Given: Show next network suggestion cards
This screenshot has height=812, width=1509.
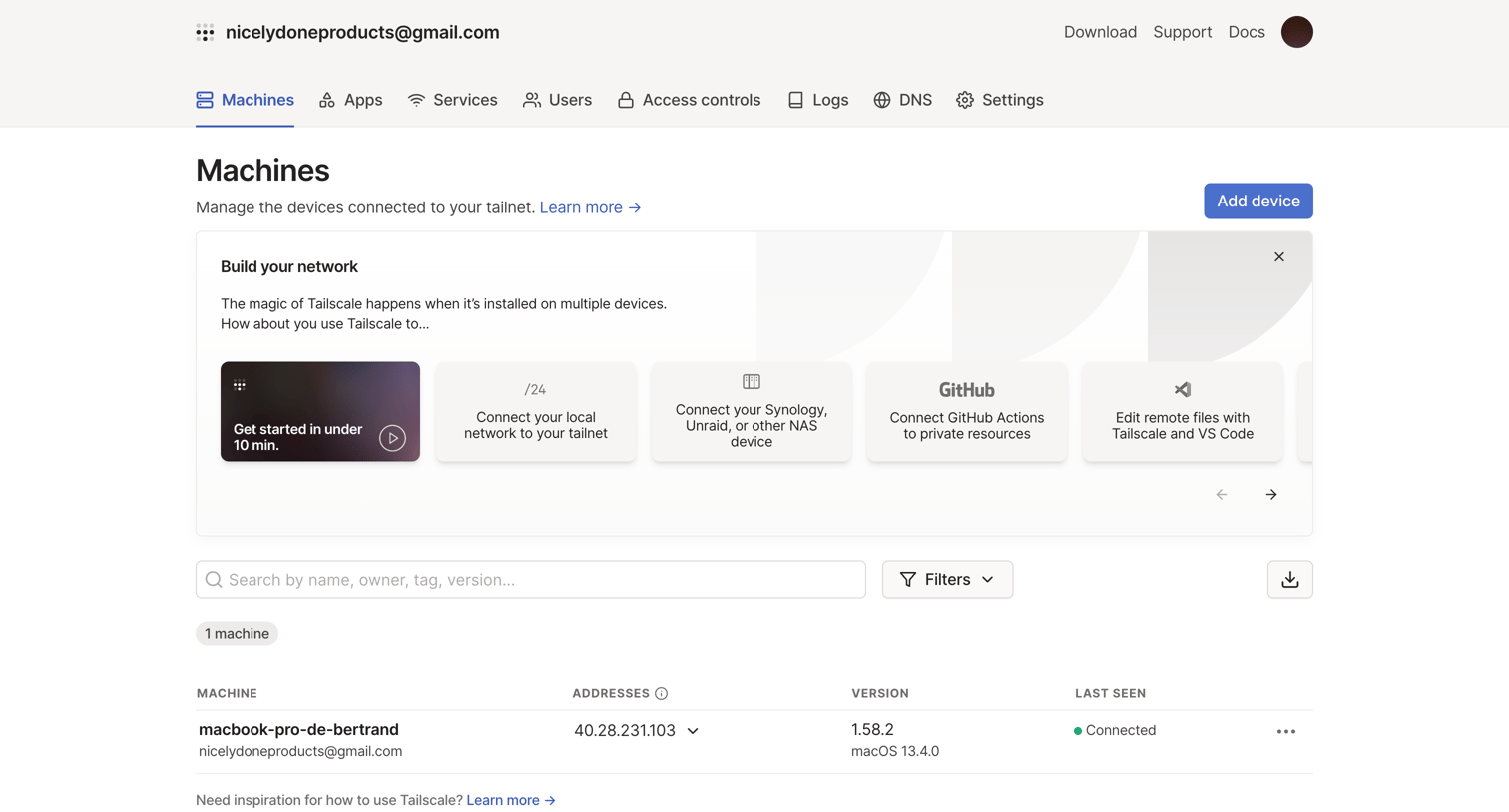Looking at the screenshot, I should [x=1270, y=495].
